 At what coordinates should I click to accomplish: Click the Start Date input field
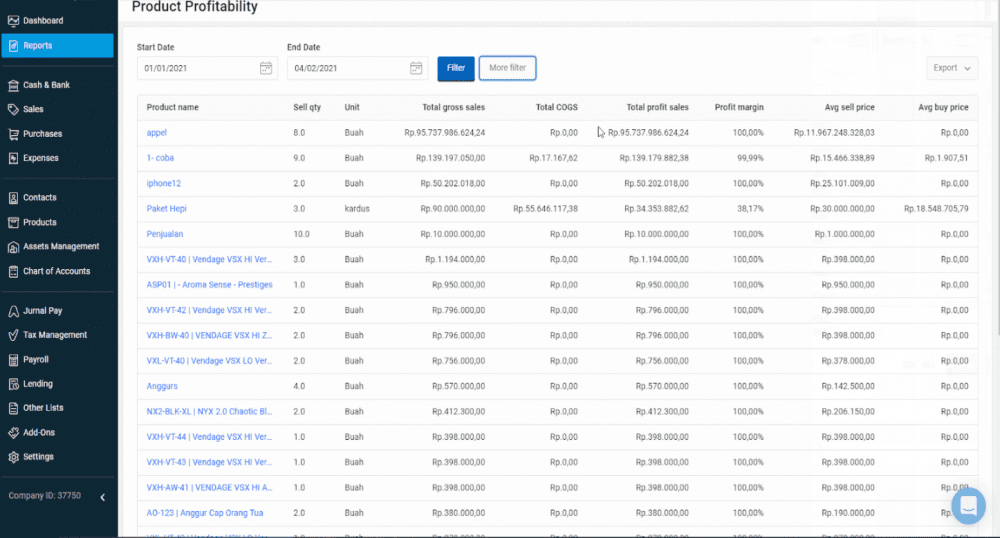point(207,68)
